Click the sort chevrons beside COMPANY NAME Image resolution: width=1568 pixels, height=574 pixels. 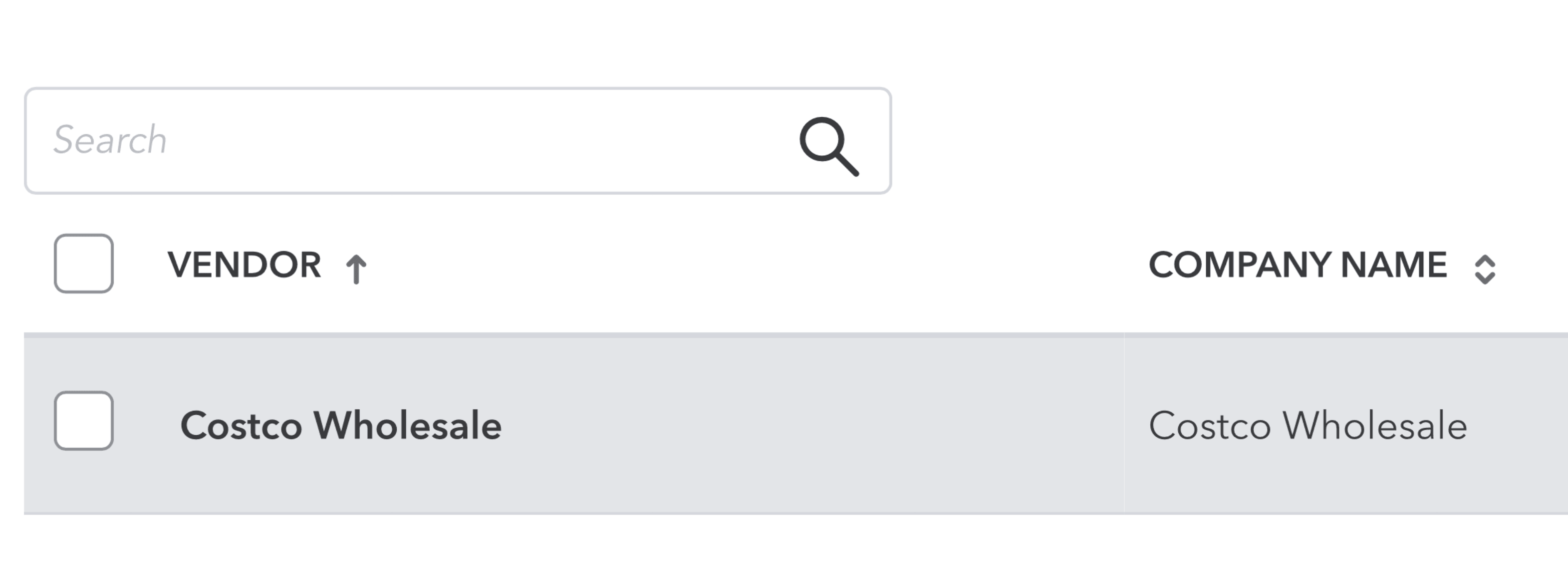1485,269
